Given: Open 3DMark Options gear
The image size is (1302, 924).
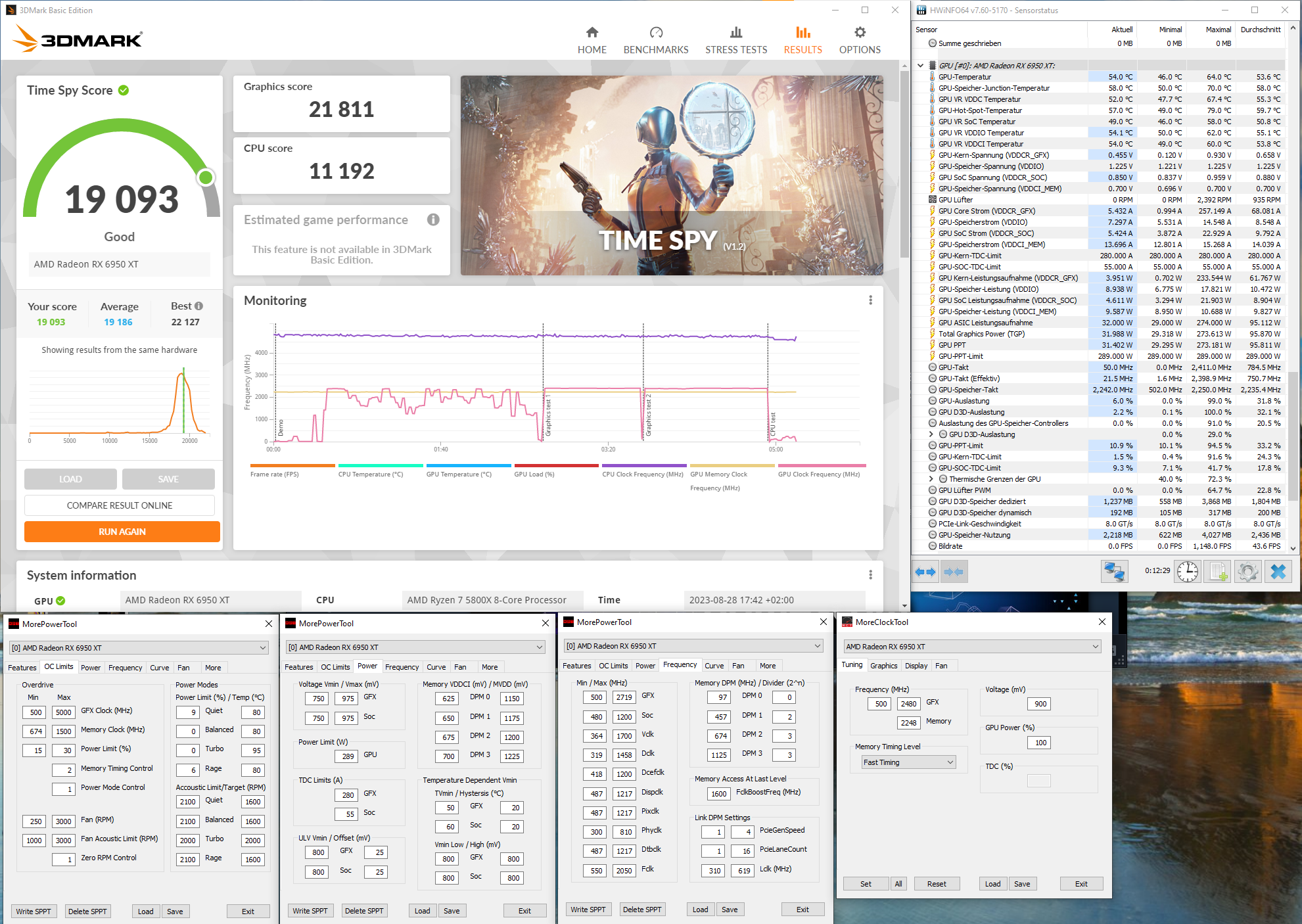Looking at the screenshot, I should 859,33.
